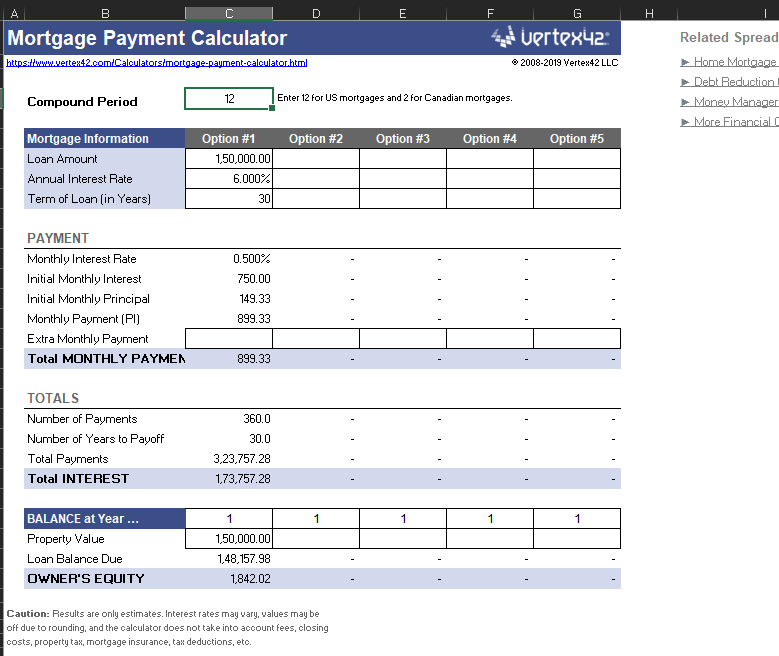Click the Loan Balance Due value 1,48,157.98
The height and width of the screenshot is (656, 779).
[x=244, y=559]
